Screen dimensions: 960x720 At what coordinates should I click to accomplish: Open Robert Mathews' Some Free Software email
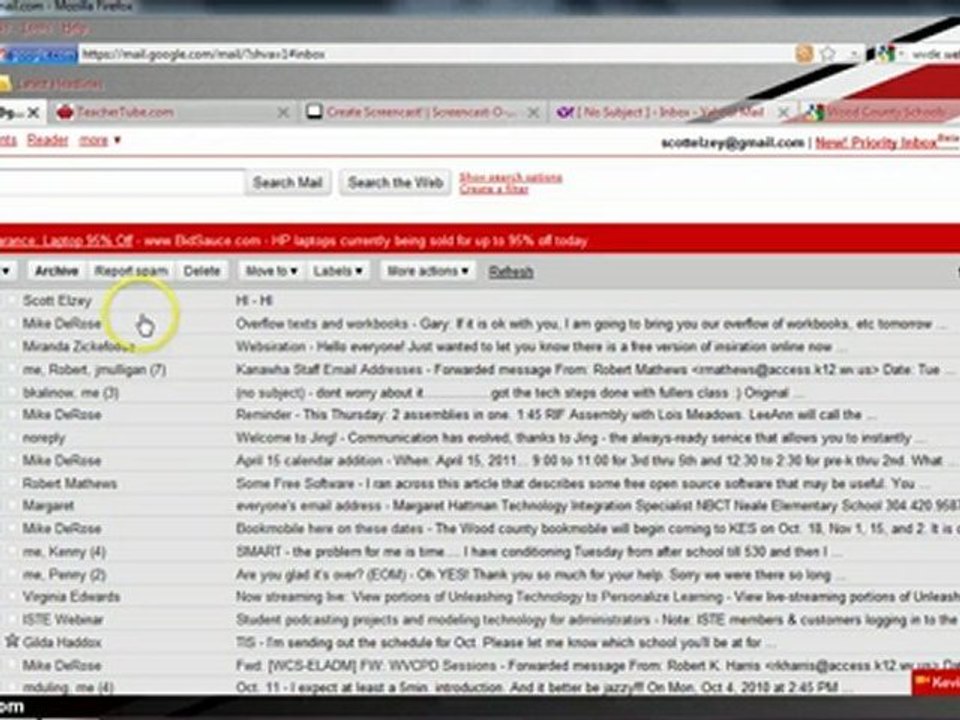(x=480, y=483)
